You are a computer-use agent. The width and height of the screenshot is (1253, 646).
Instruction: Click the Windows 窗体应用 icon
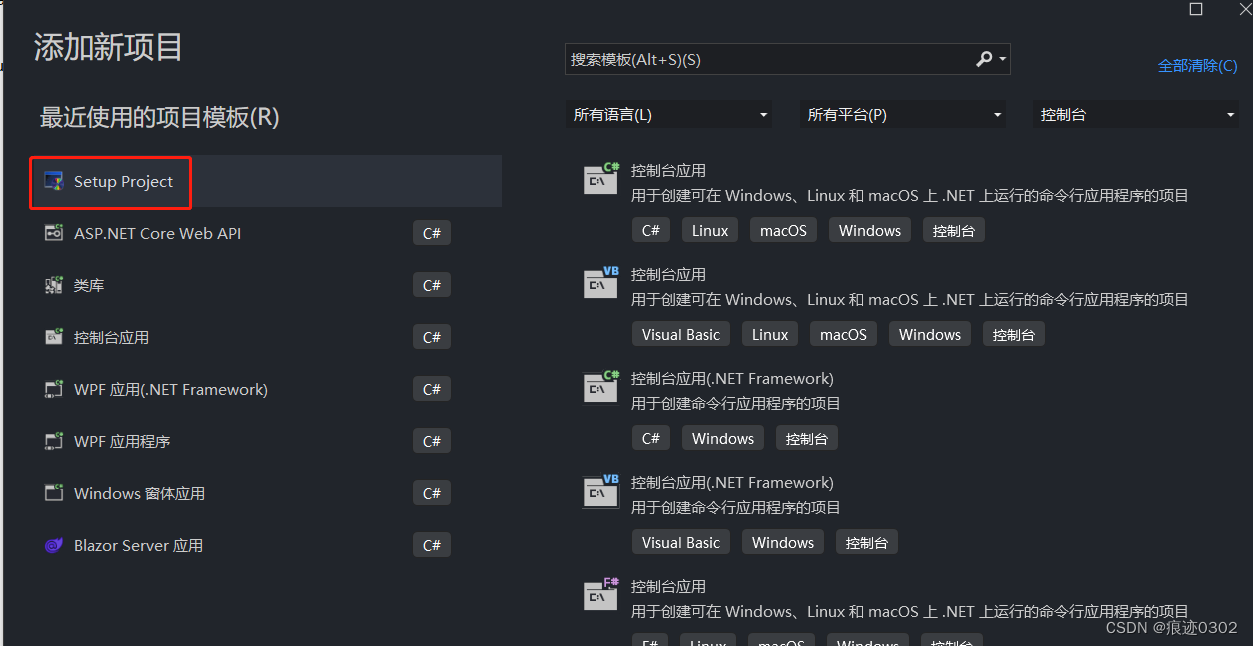(54, 493)
